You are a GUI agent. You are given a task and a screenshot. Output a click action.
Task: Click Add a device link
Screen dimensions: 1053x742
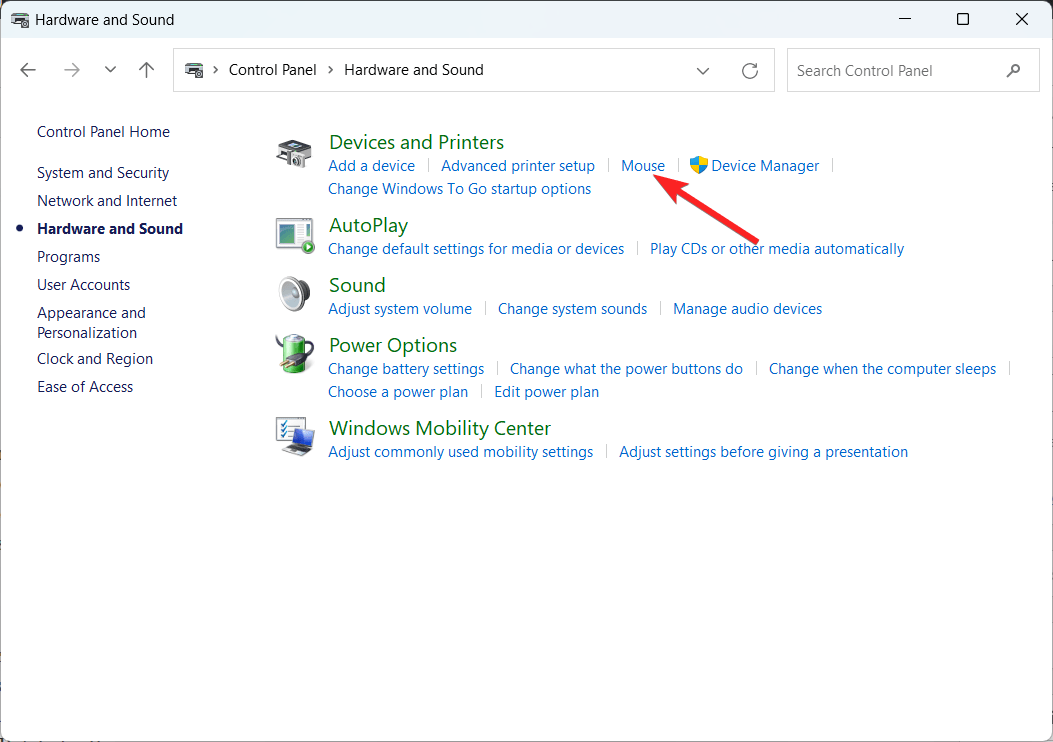click(371, 166)
